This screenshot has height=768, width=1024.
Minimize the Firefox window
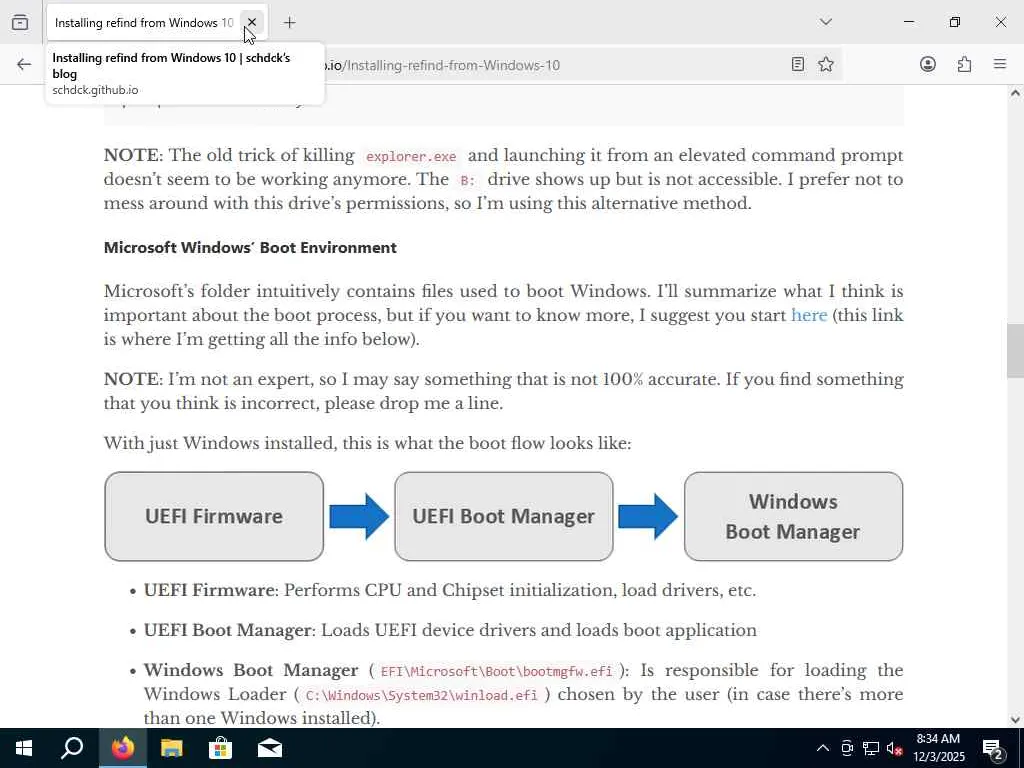coord(908,22)
